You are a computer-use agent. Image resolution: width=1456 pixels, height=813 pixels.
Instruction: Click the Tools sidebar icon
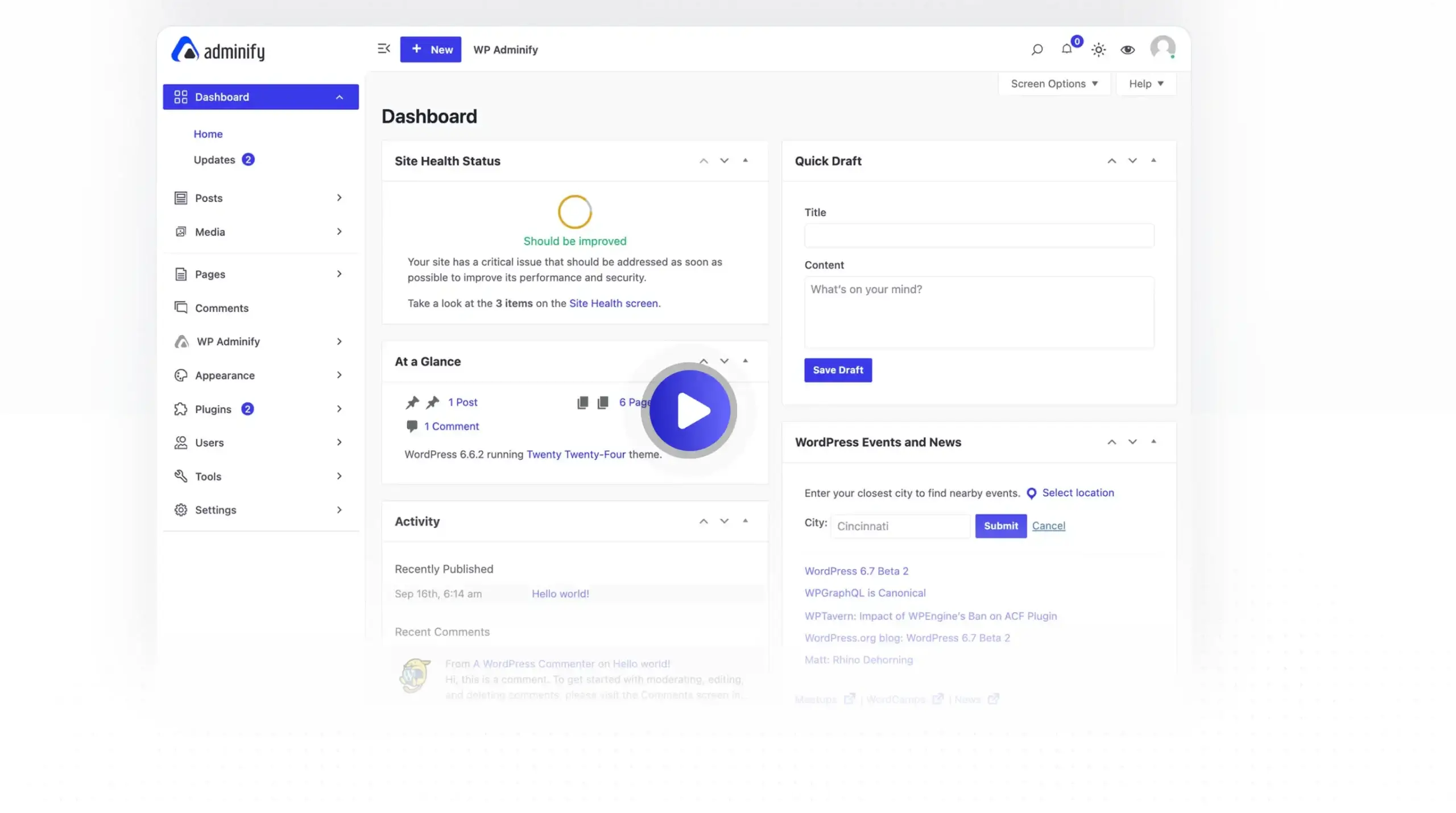point(180,476)
